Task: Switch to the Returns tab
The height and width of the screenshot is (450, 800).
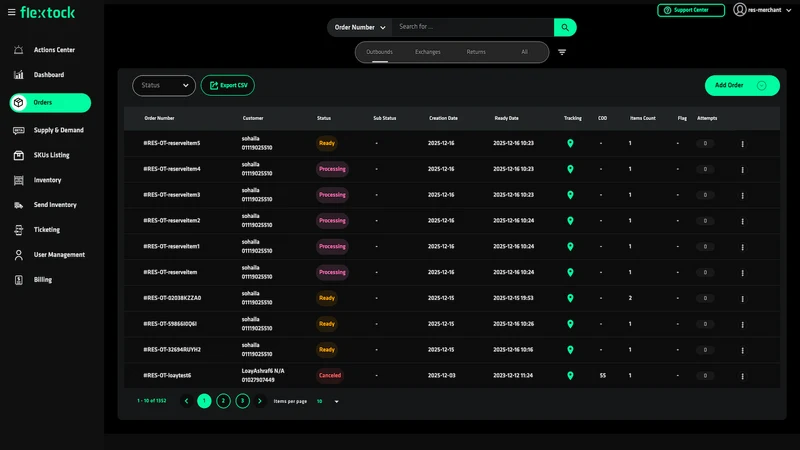Action: (x=476, y=52)
